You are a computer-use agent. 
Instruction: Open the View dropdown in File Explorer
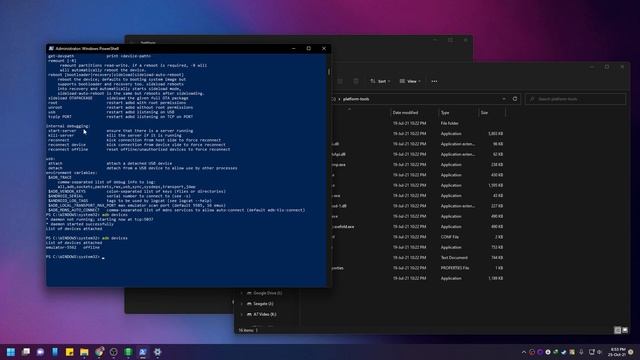pos(410,81)
